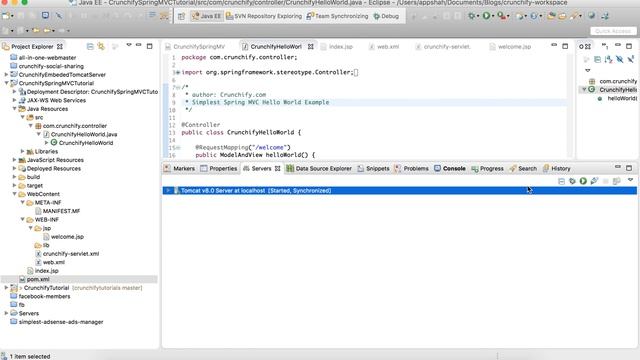Click the collapse icon in Servers view toolbar

tap(561, 181)
